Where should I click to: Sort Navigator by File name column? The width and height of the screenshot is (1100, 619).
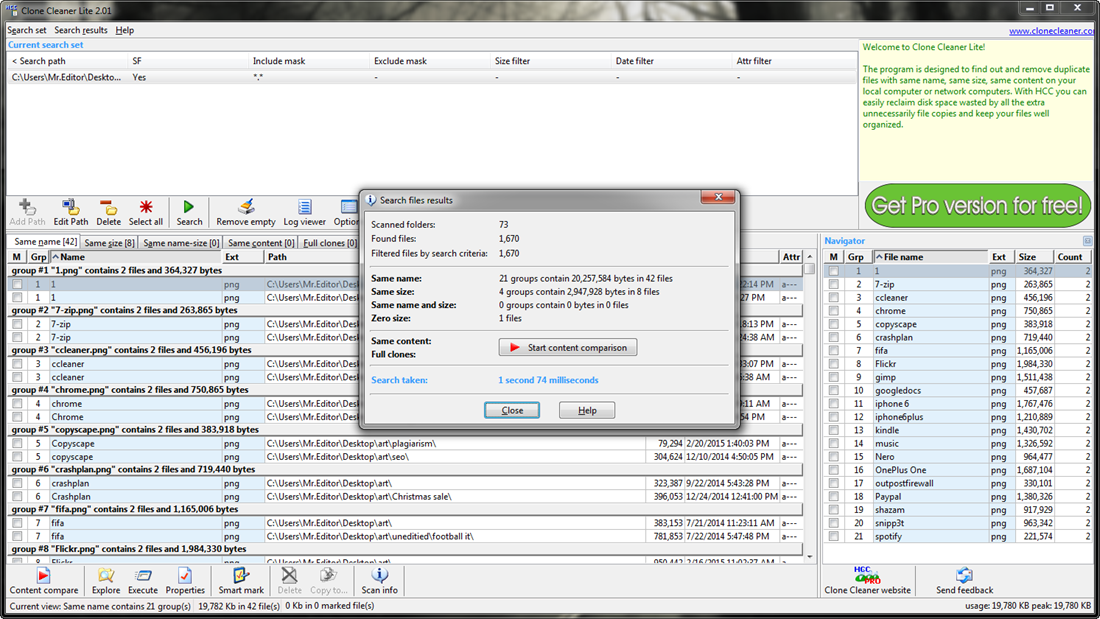click(x=931, y=257)
